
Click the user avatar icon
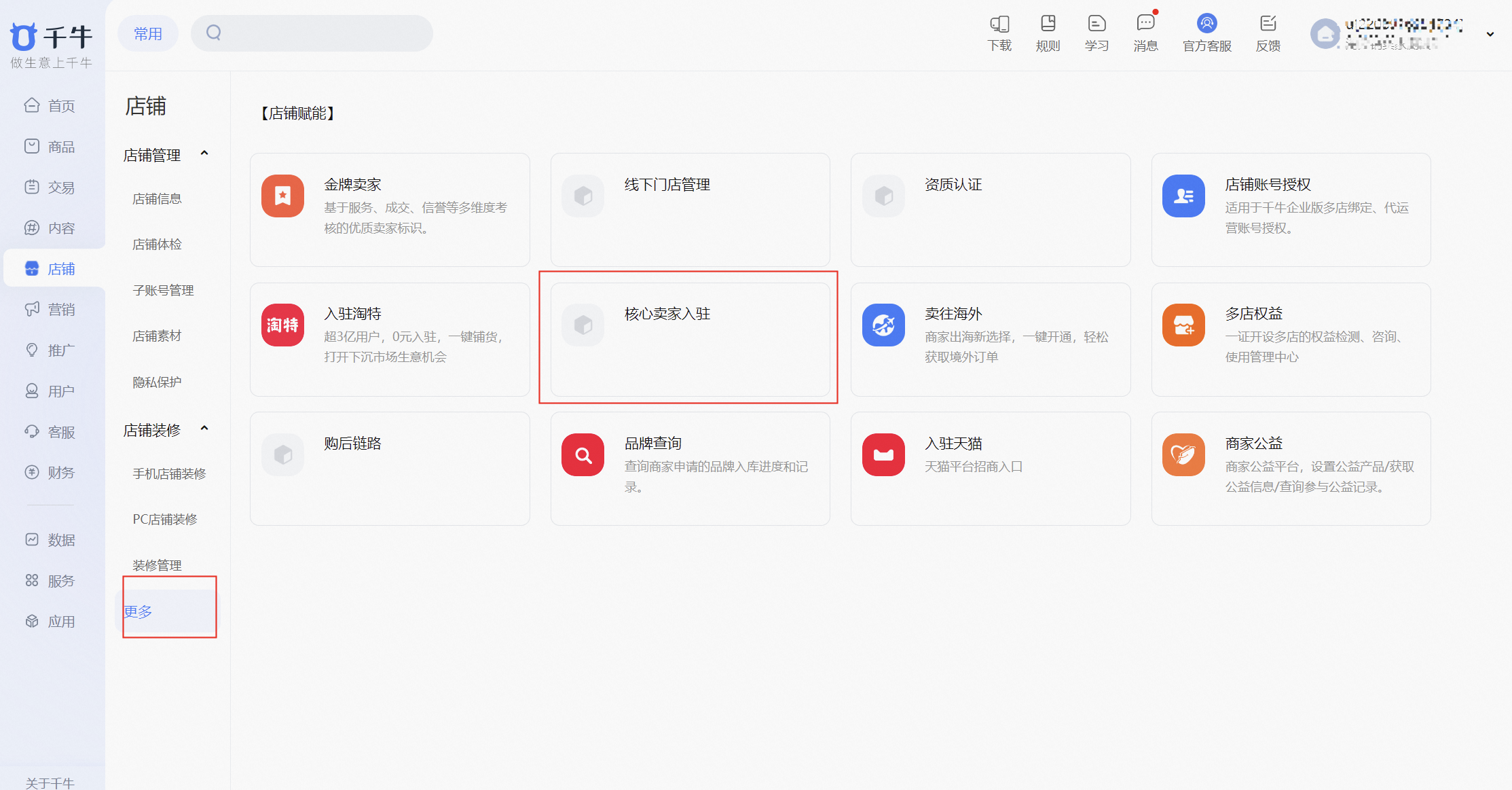(x=1325, y=34)
